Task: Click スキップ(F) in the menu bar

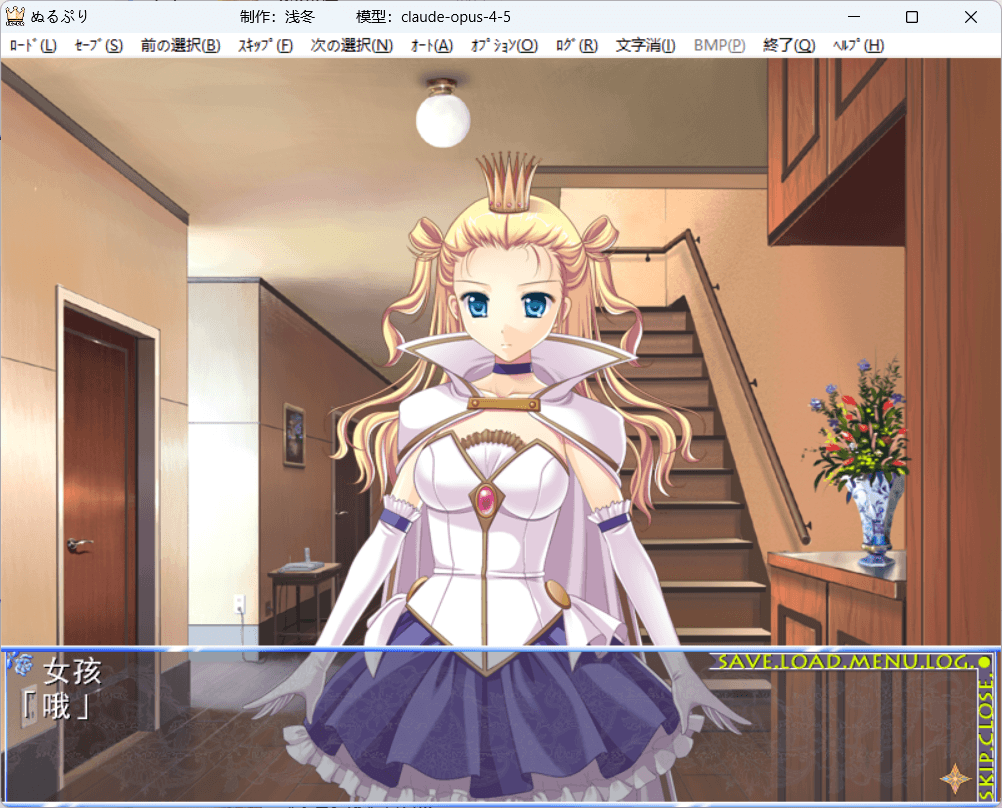Action: click(265, 46)
